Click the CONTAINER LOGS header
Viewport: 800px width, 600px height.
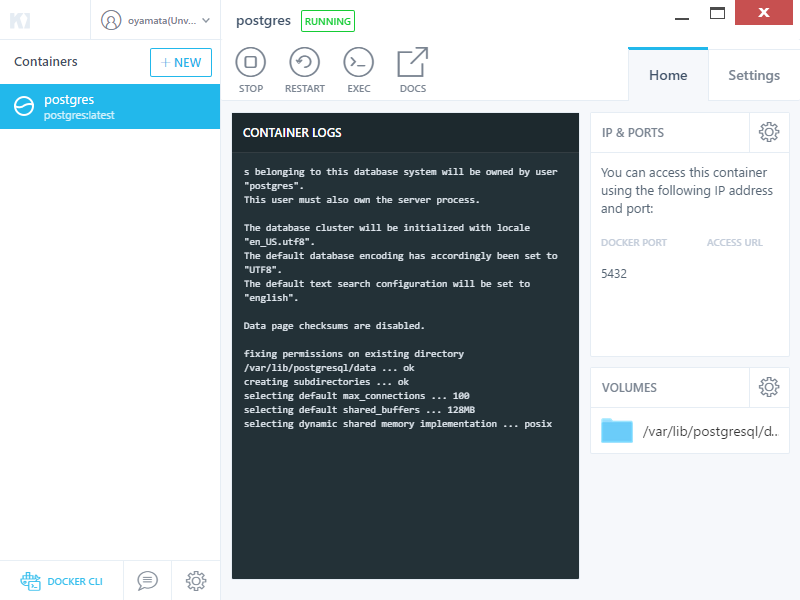coord(292,133)
